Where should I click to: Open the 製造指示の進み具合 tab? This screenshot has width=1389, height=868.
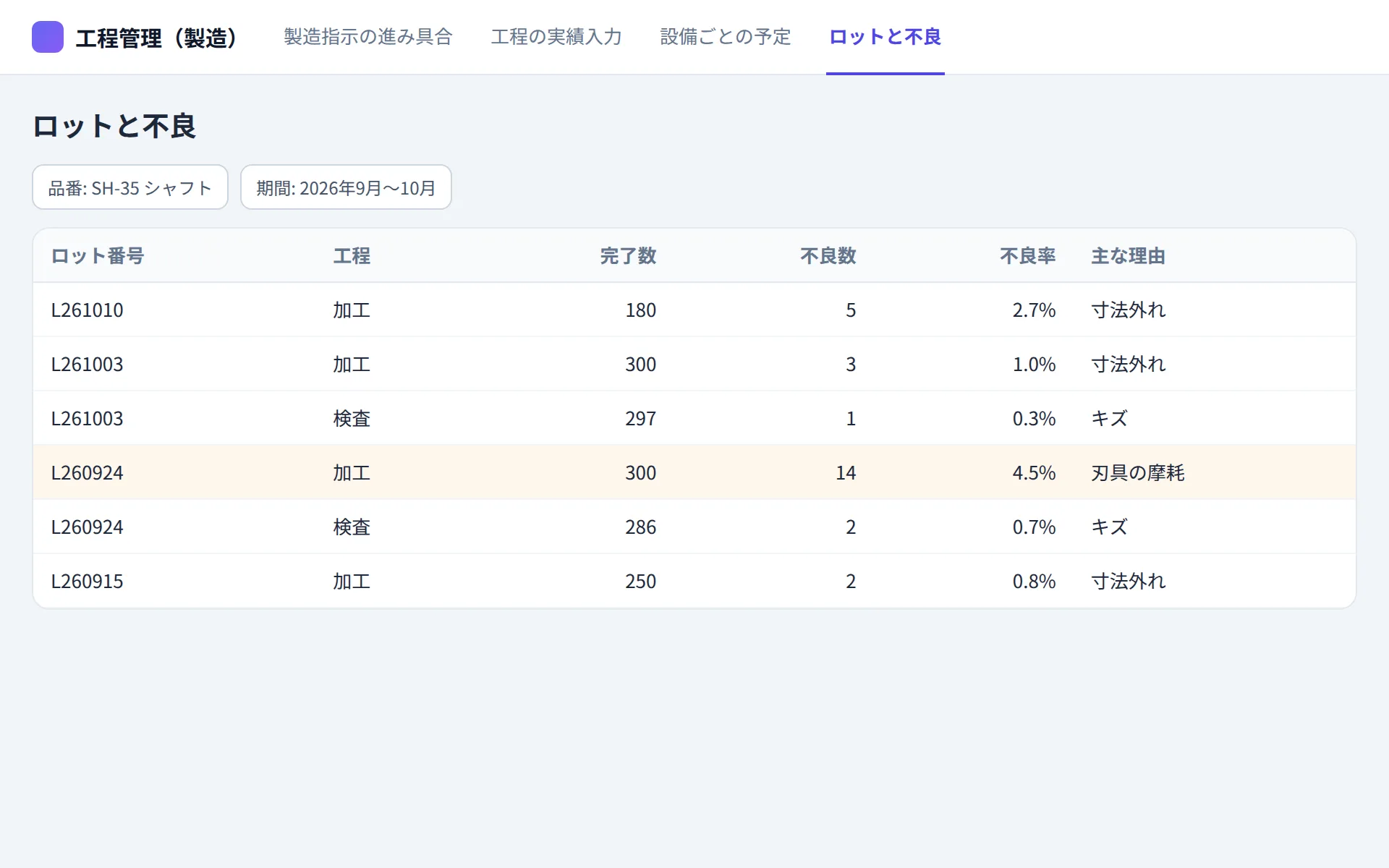(x=368, y=37)
